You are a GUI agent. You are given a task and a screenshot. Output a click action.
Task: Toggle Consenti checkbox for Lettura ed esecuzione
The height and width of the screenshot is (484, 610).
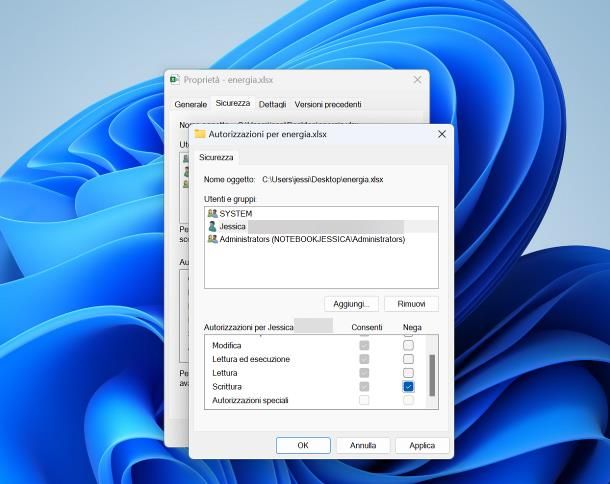coord(364,359)
